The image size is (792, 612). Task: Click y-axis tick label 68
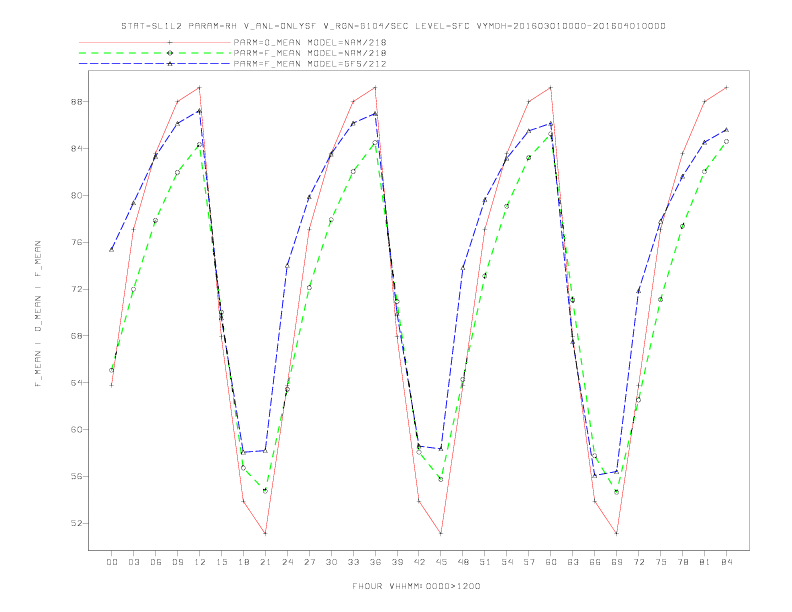click(x=77, y=336)
